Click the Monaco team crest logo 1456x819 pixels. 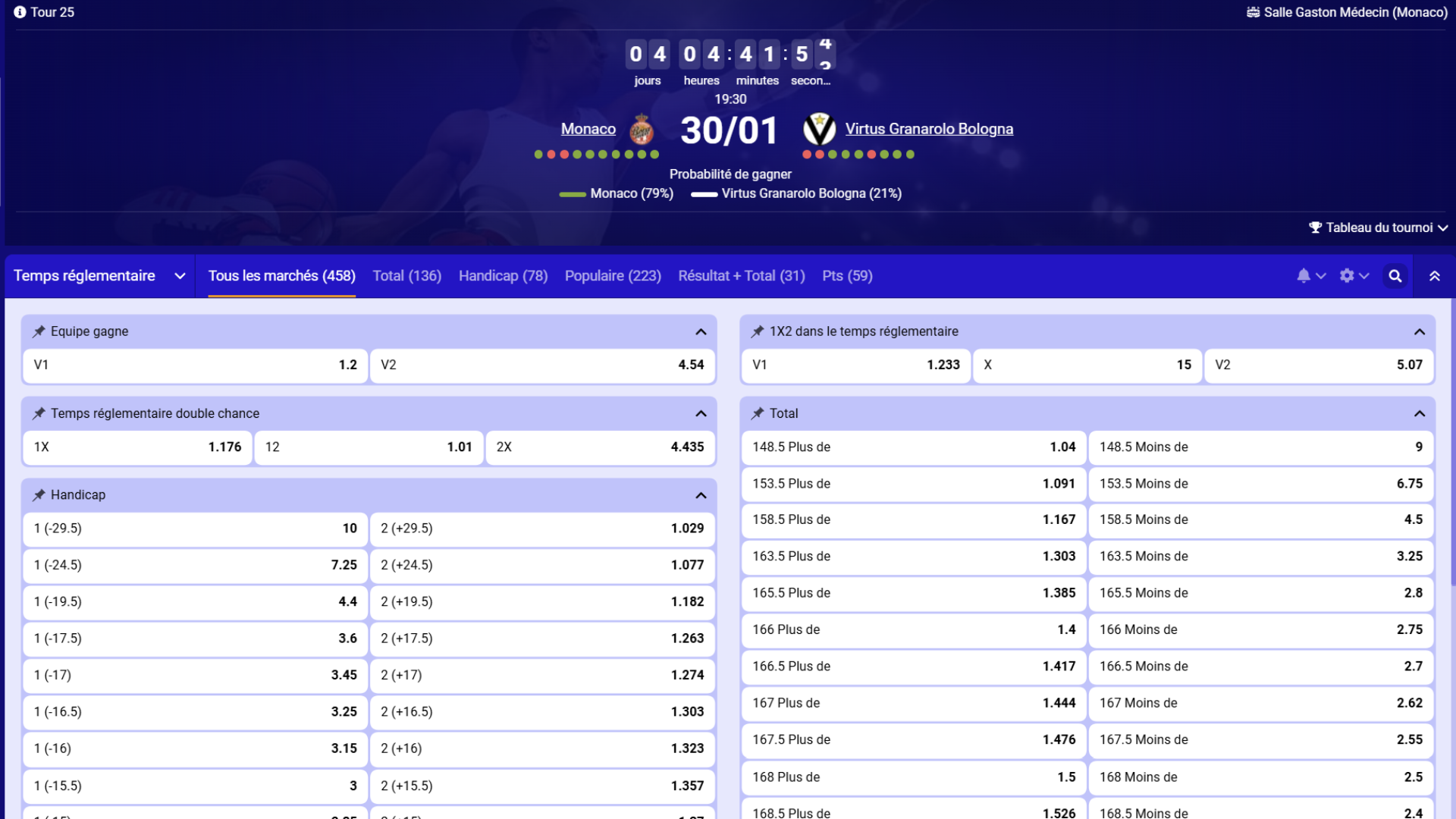point(641,129)
